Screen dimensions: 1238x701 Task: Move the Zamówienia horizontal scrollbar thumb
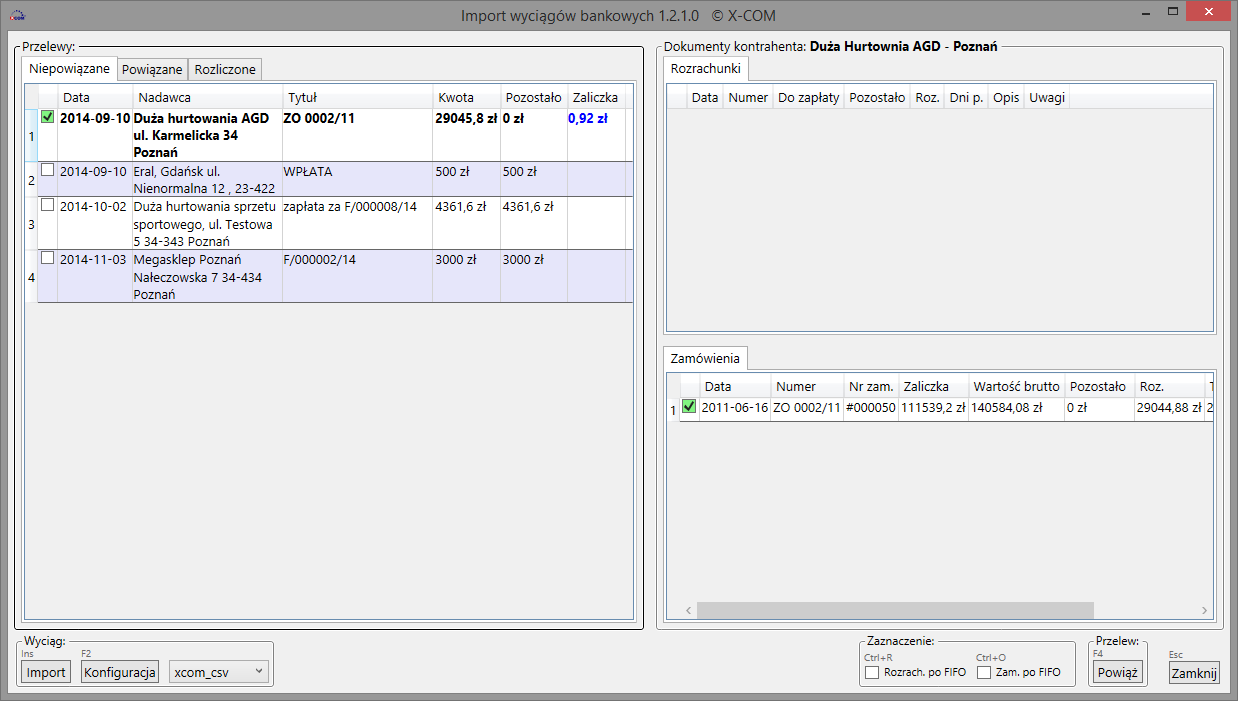[x=895, y=610]
